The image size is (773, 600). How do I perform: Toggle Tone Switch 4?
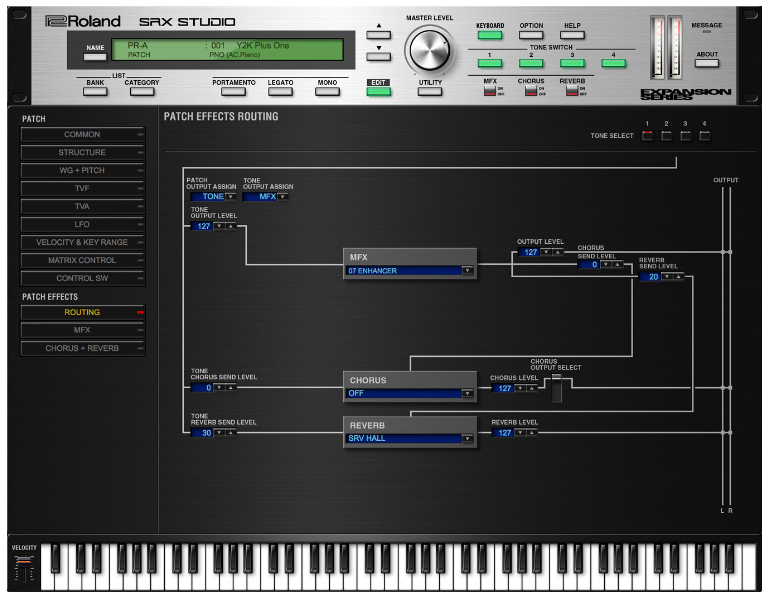pos(613,63)
